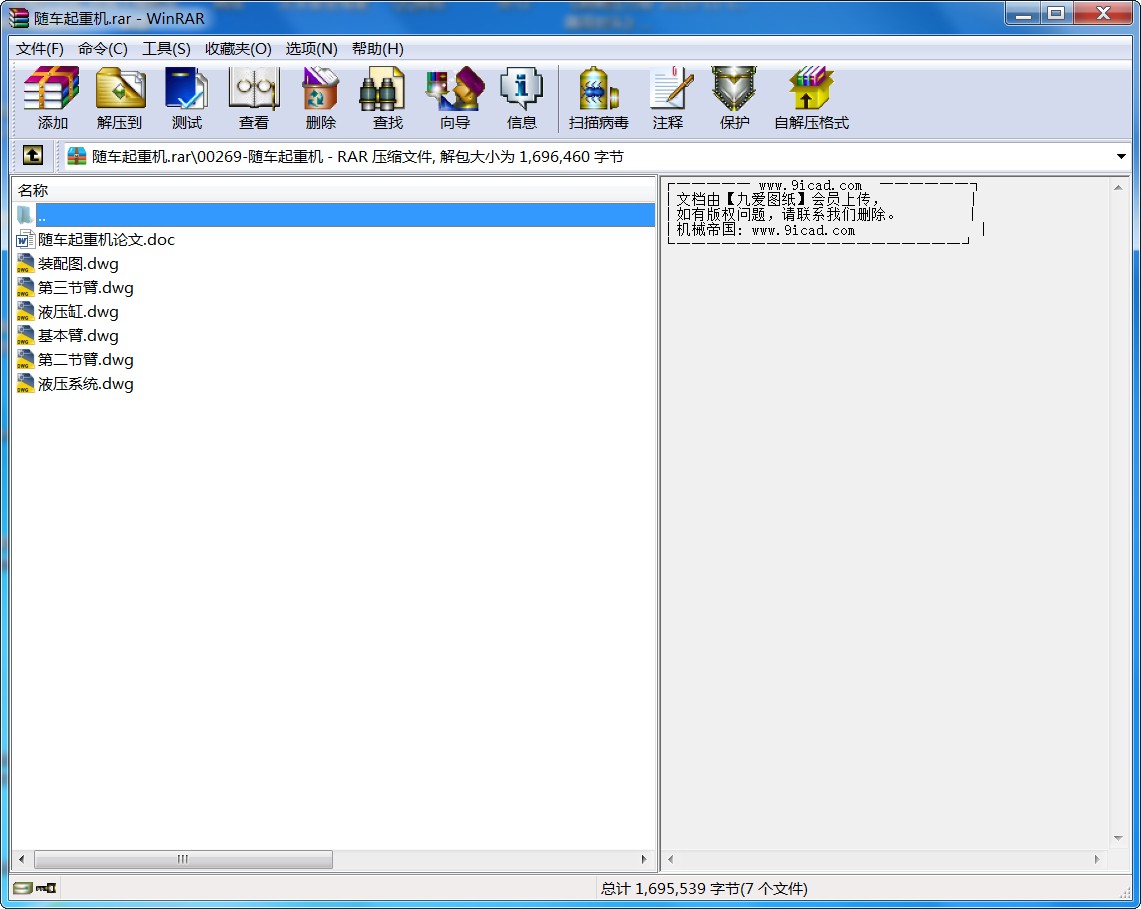1141x909 pixels.
Task: Click comment pane scroll-right arrow
Action: point(1097,859)
